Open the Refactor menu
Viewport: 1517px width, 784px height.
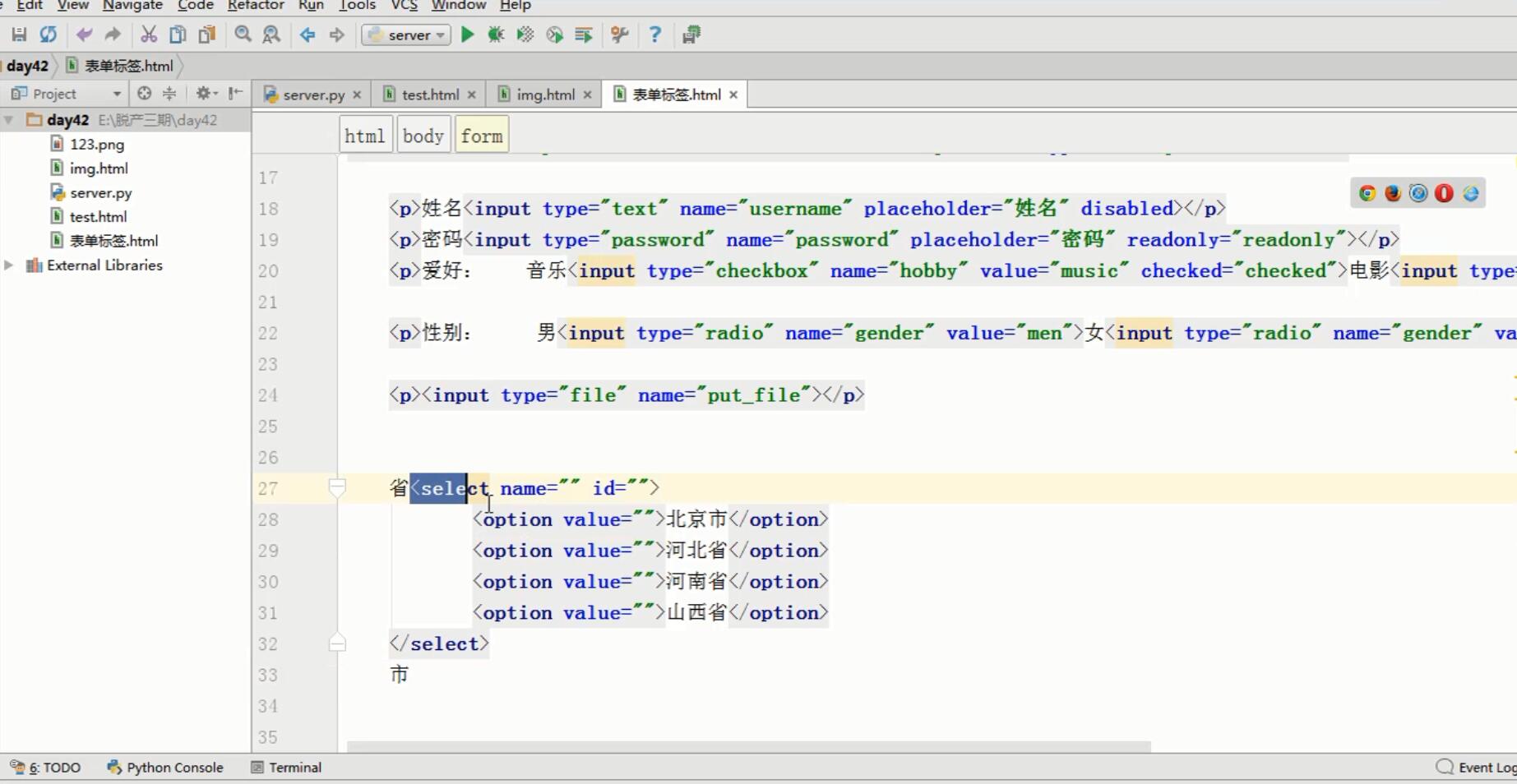(x=255, y=6)
